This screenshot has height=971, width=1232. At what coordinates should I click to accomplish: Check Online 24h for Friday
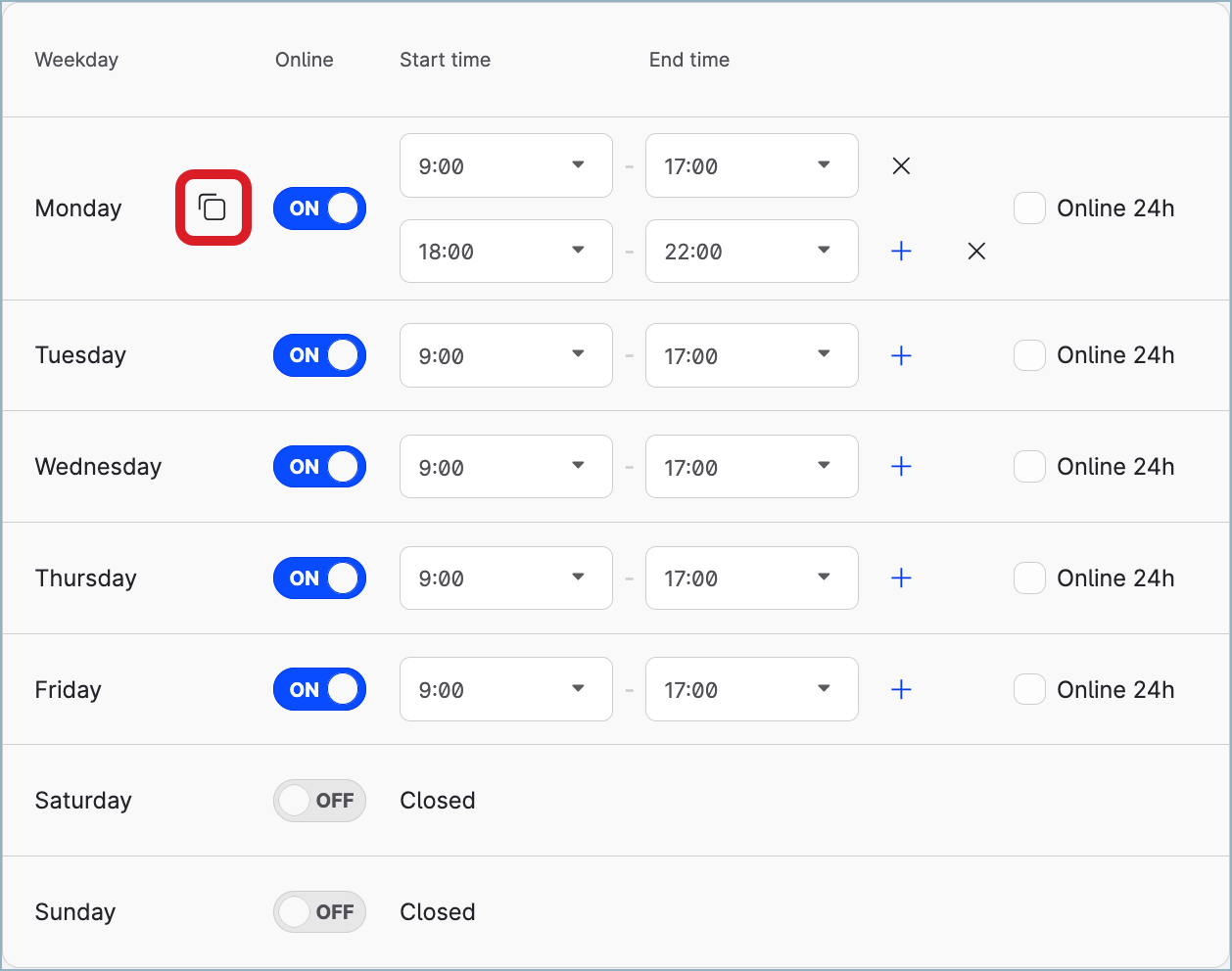click(1029, 690)
